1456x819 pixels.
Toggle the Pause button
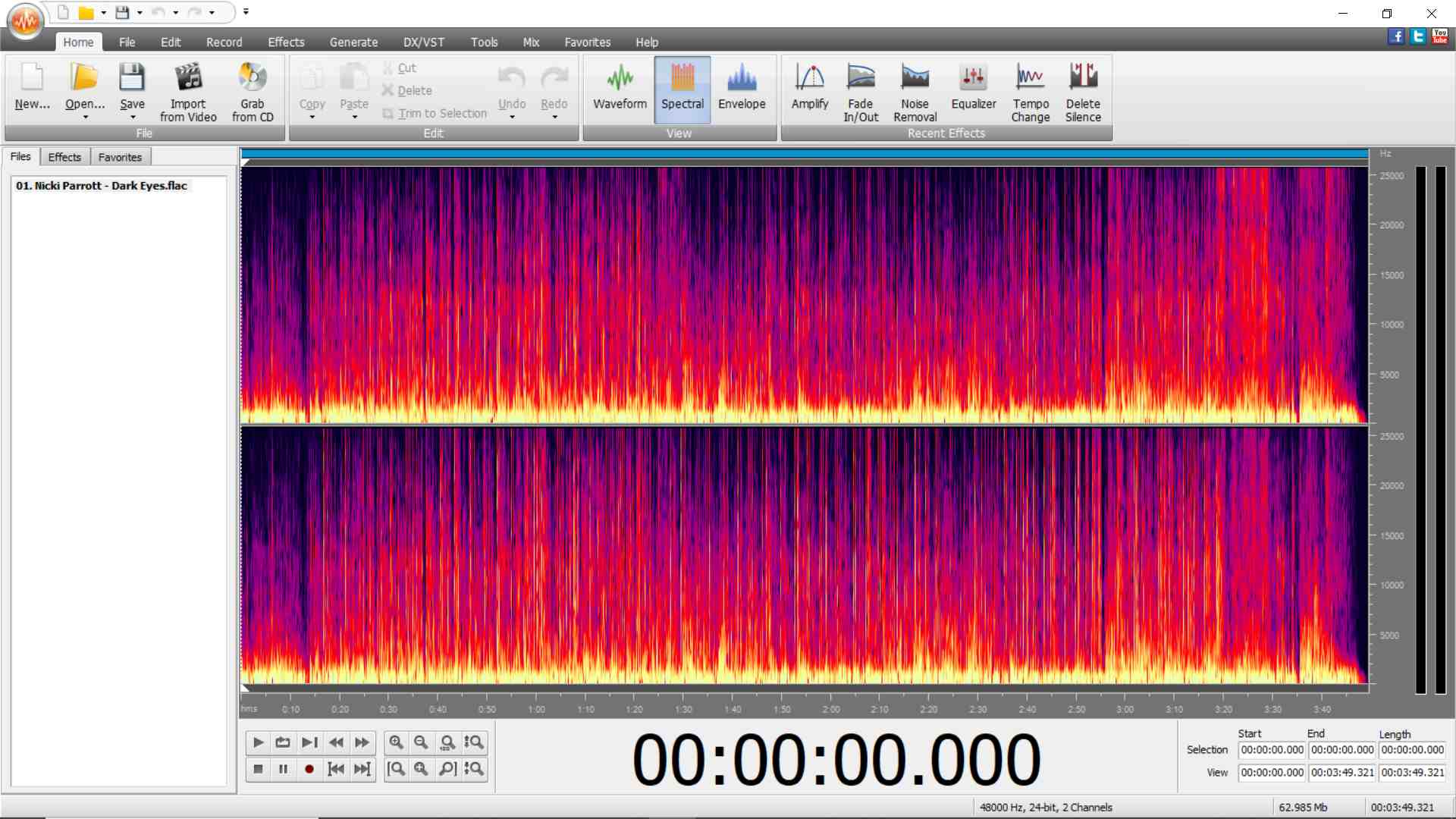283,769
